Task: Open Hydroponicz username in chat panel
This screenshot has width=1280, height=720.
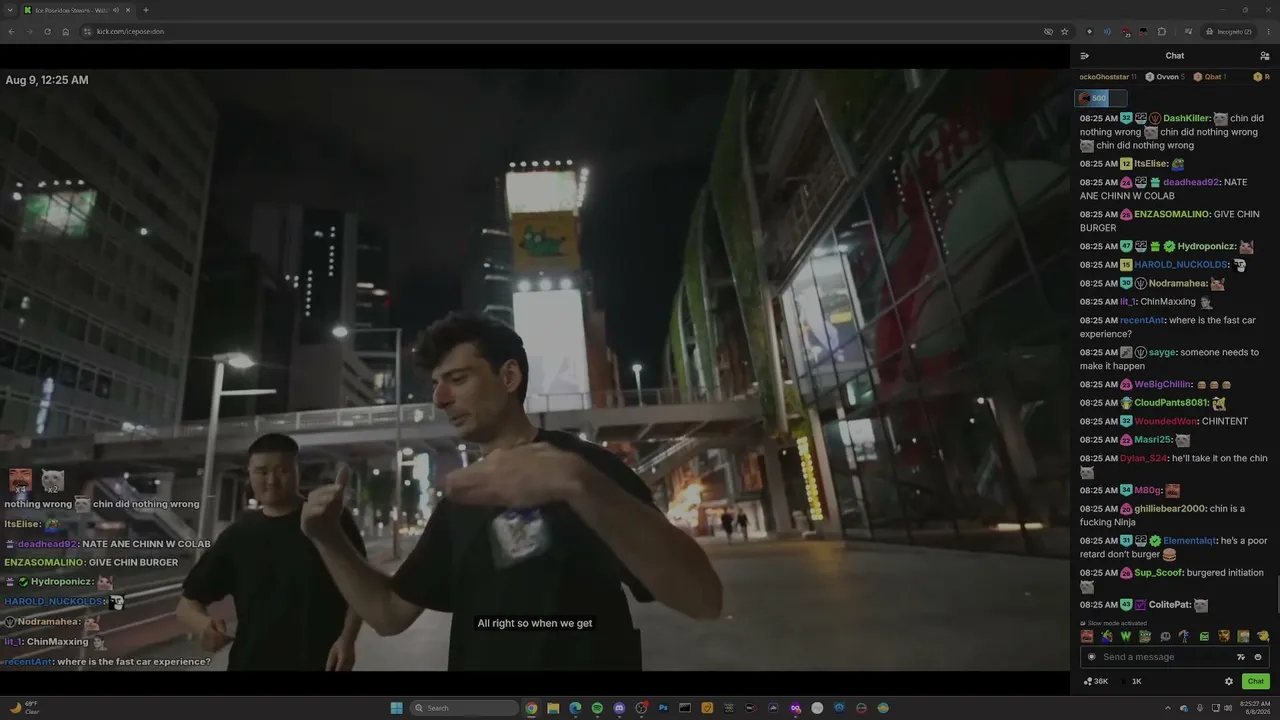Action: tap(1205, 246)
